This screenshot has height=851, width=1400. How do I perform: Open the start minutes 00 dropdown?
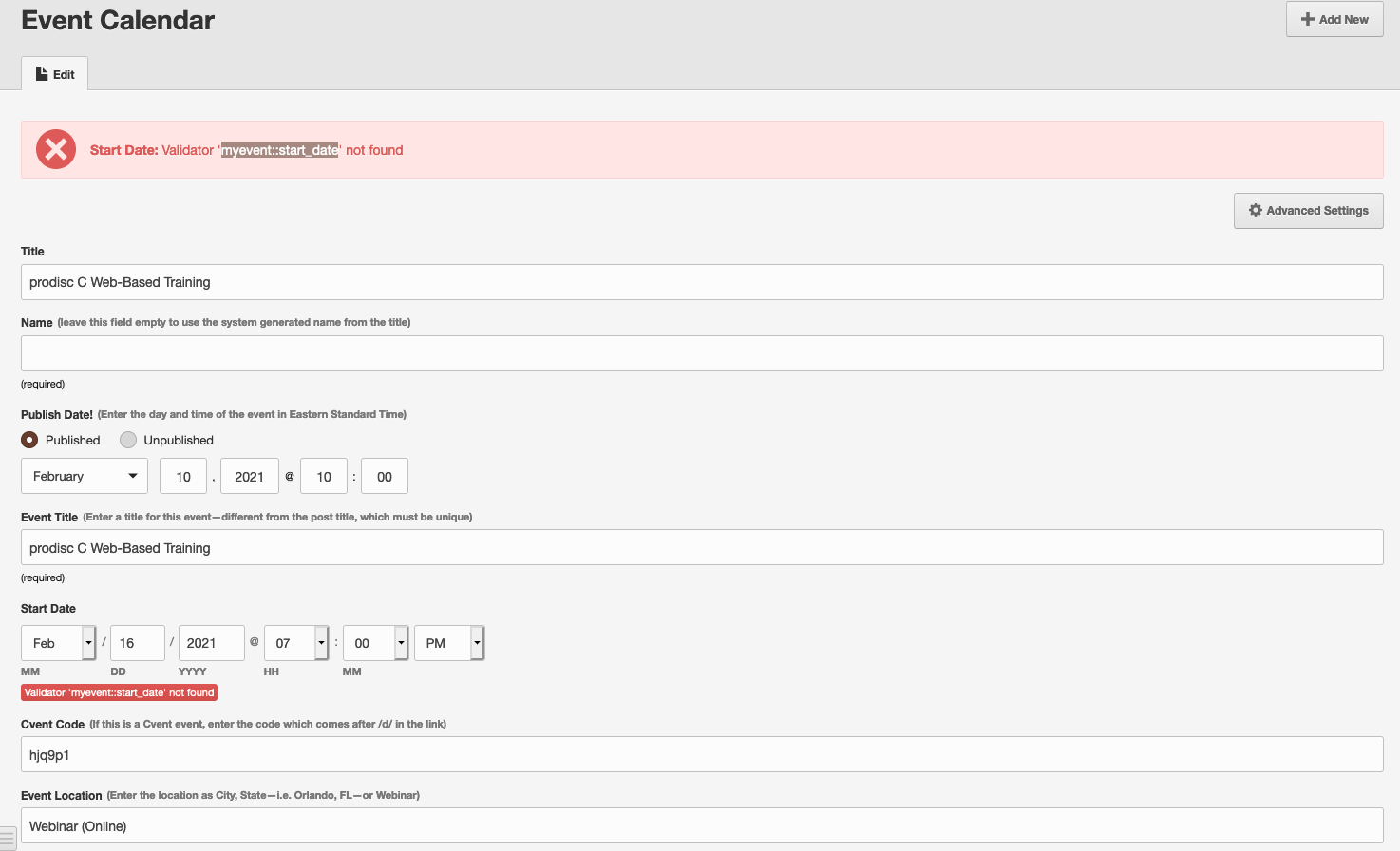click(x=376, y=643)
